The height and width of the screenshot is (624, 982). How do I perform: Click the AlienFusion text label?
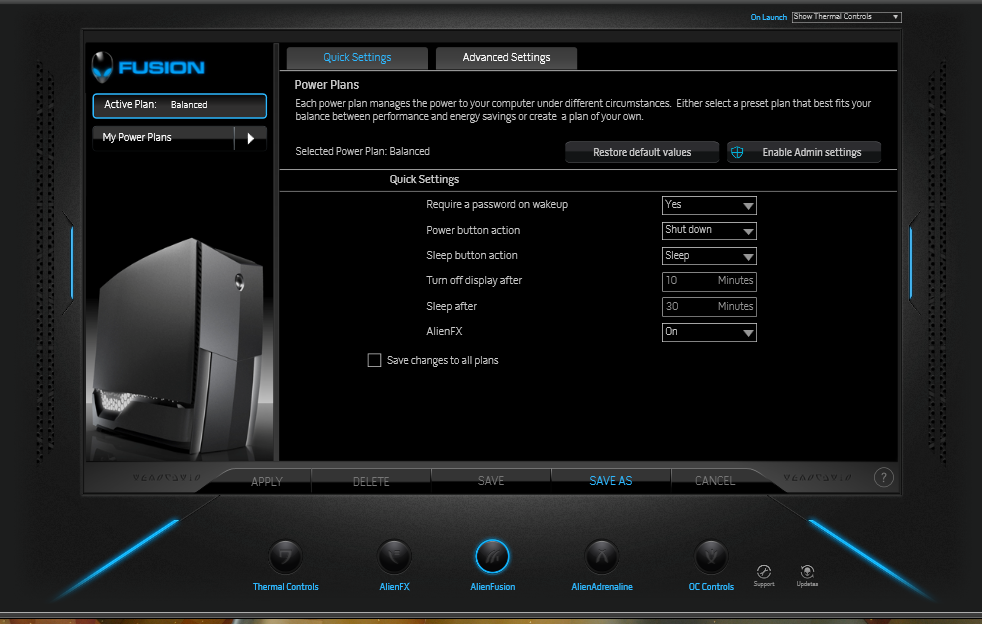coord(493,587)
